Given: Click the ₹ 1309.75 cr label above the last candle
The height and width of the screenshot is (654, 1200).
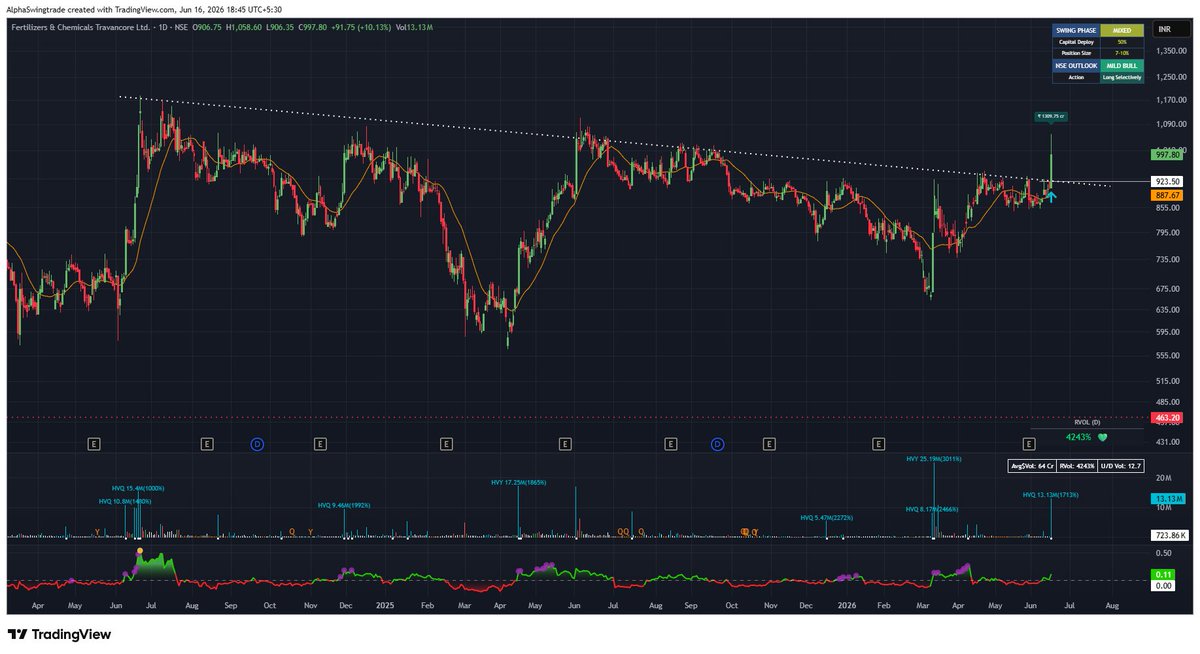Looking at the screenshot, I should pyautogui.click(x=1050, y=117).
